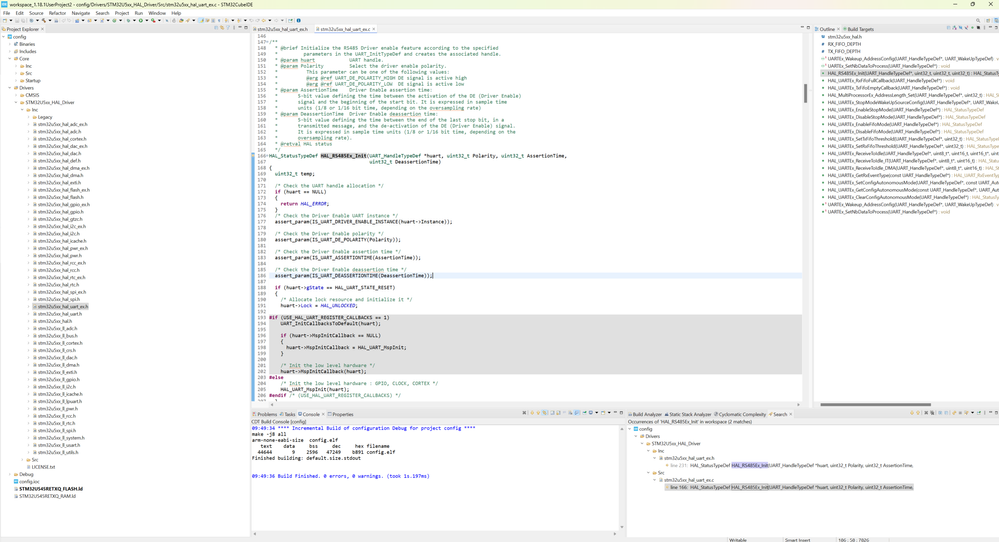
Task: Click the Link with Editor icon in Project Explorer
Action: click(x=222, y=28)
